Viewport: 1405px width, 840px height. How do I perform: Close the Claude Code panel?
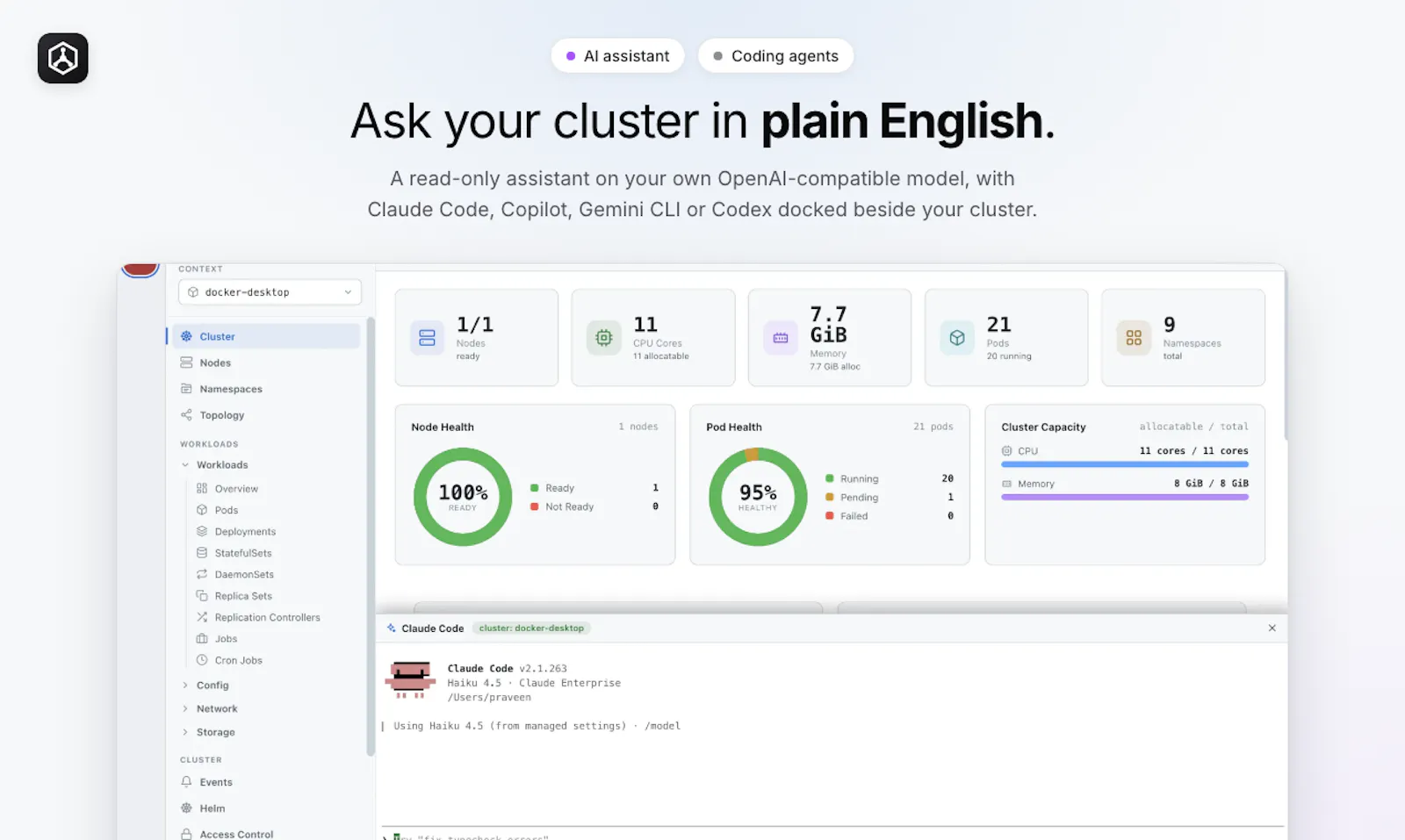point(1272,628)
